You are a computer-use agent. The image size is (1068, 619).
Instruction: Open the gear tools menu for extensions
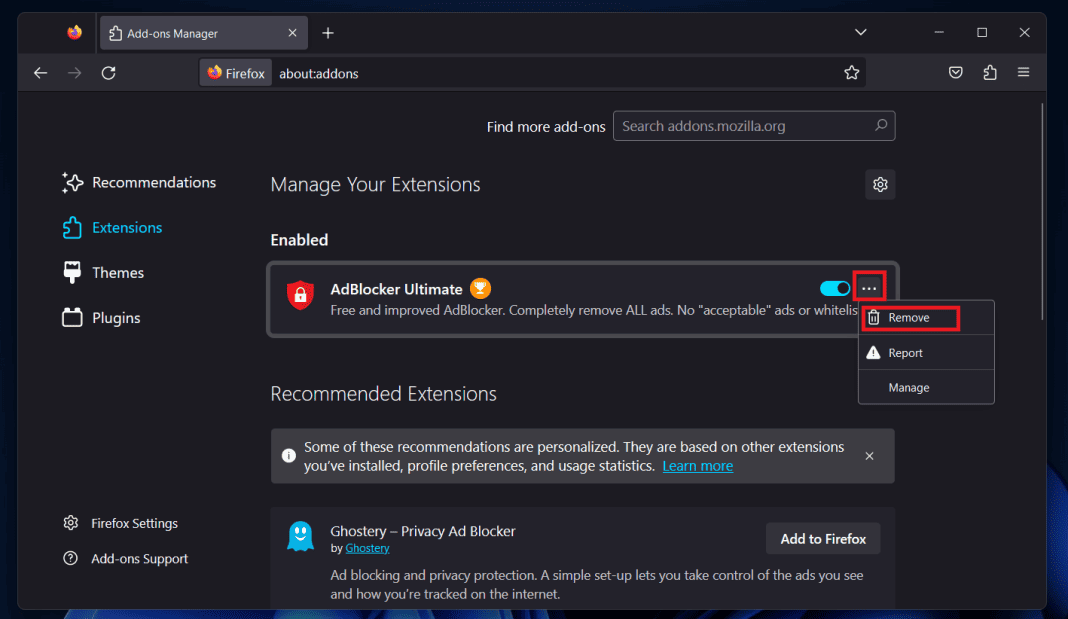tap(880, 185)
